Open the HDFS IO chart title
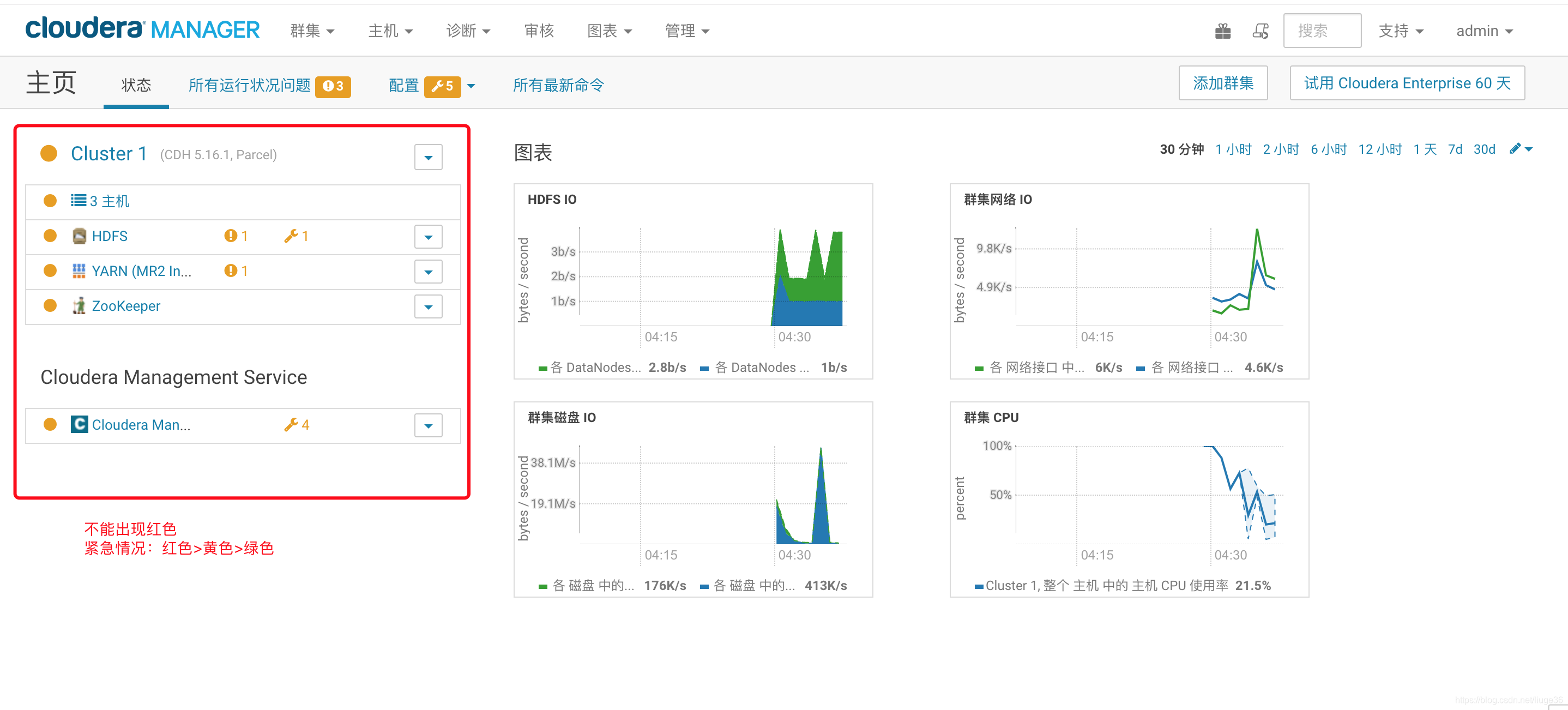This screenshot has width=1568, height=710. click(x=552, y=199)
